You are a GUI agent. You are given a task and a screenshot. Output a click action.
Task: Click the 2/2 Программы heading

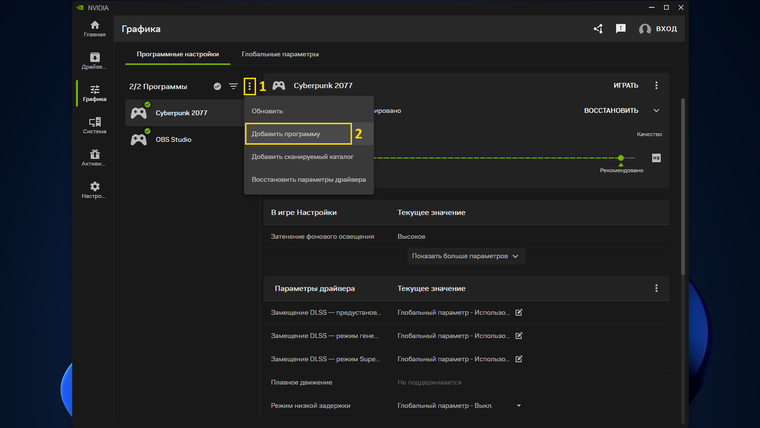(158, 86)
